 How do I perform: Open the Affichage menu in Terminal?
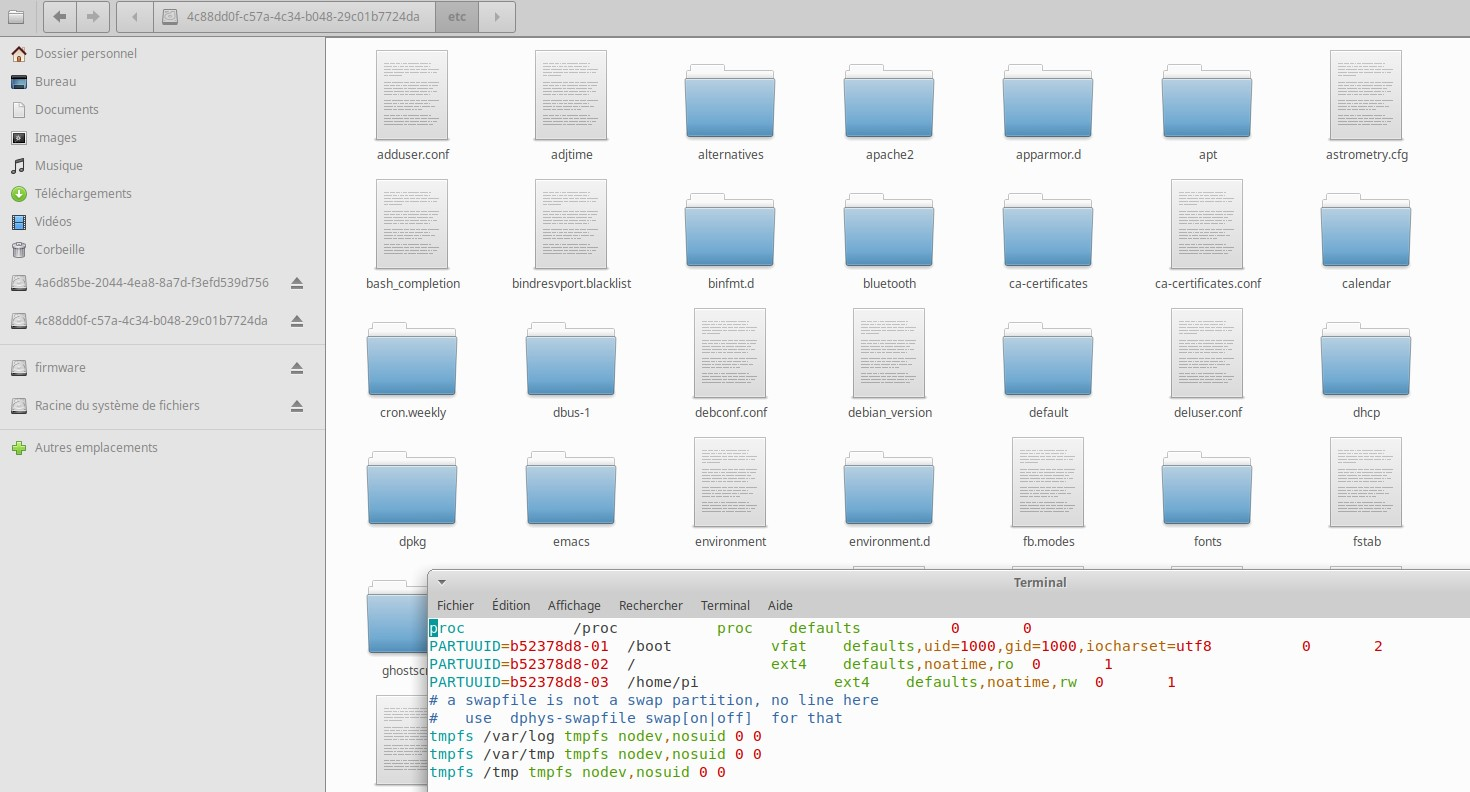pyautogui.click(x=574, y=605)
